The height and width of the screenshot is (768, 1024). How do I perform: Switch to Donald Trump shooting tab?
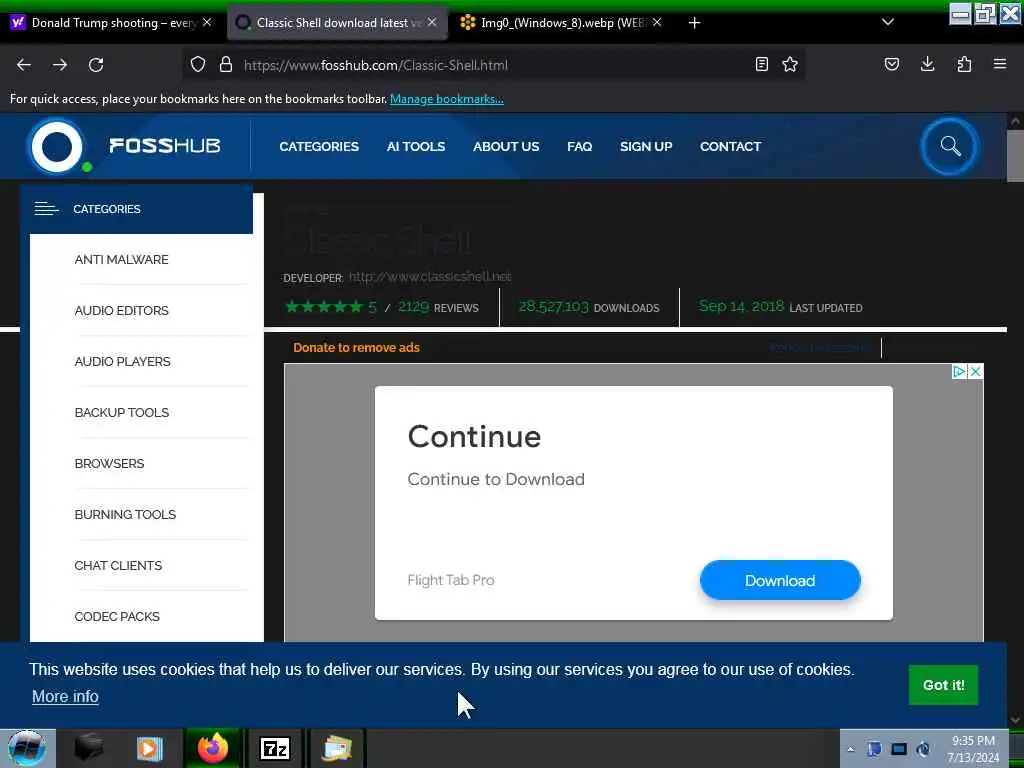coord(111,23)
